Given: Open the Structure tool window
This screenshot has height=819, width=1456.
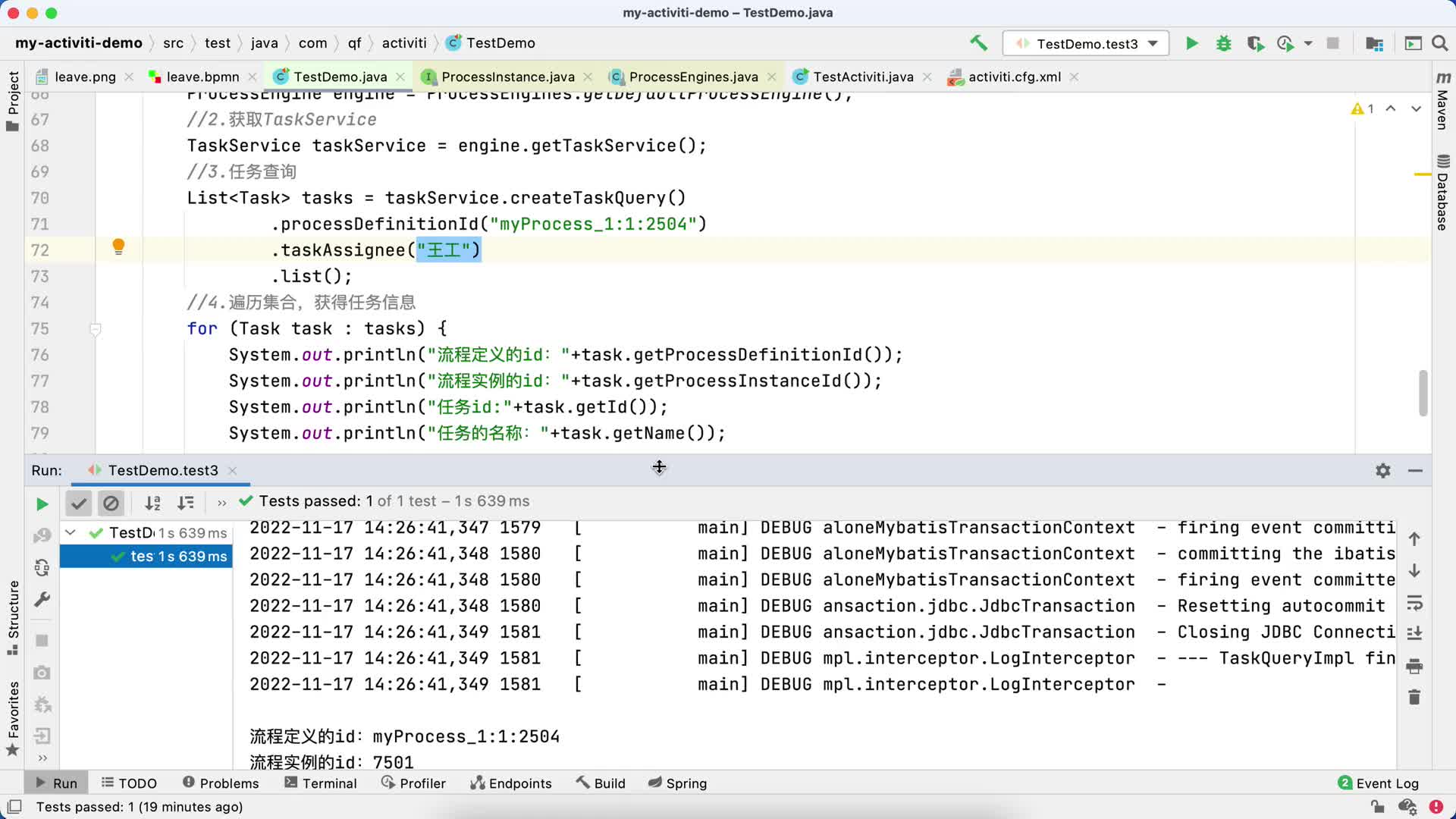Looking at the screenshot, I should tap(13, 618).
